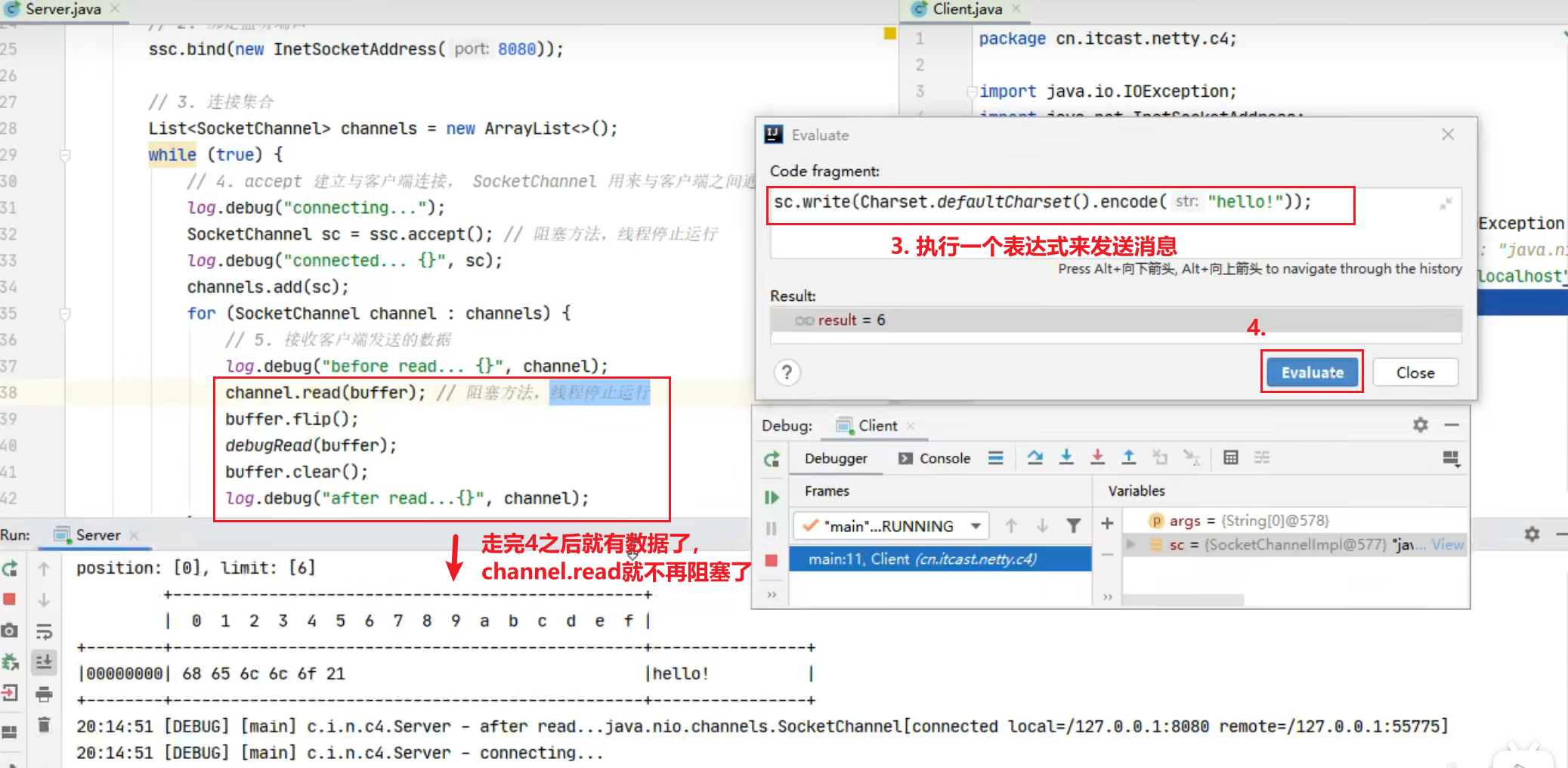1568x768 pixels.
Task: Go to next frame down arrow
Action: click(1042, 525)
